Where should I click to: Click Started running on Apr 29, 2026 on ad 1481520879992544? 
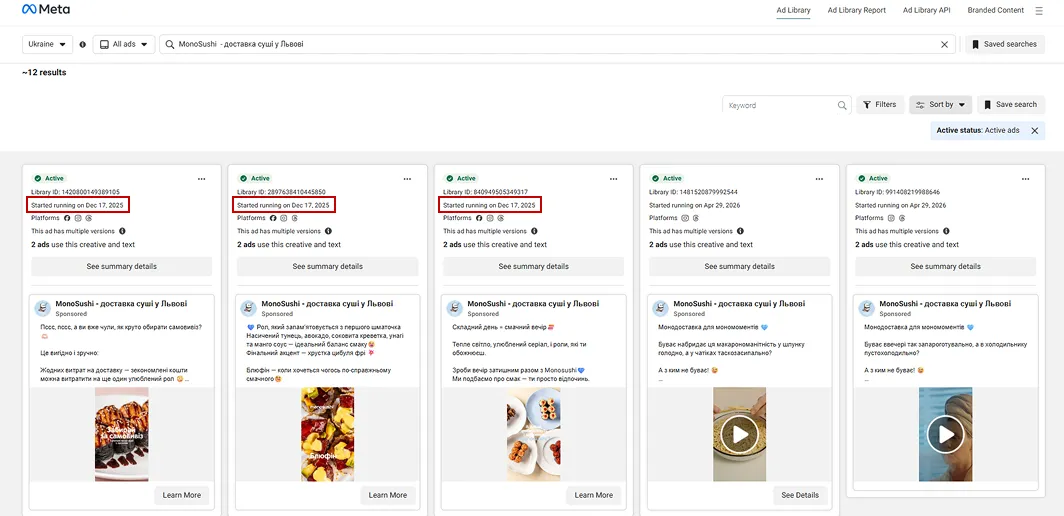point(694,205)
